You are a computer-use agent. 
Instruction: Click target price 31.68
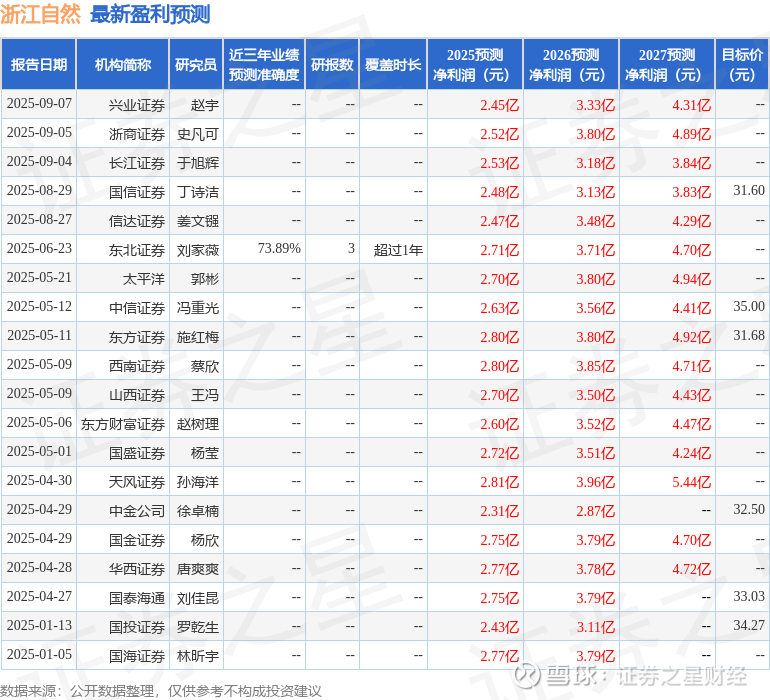pos(749,336)
